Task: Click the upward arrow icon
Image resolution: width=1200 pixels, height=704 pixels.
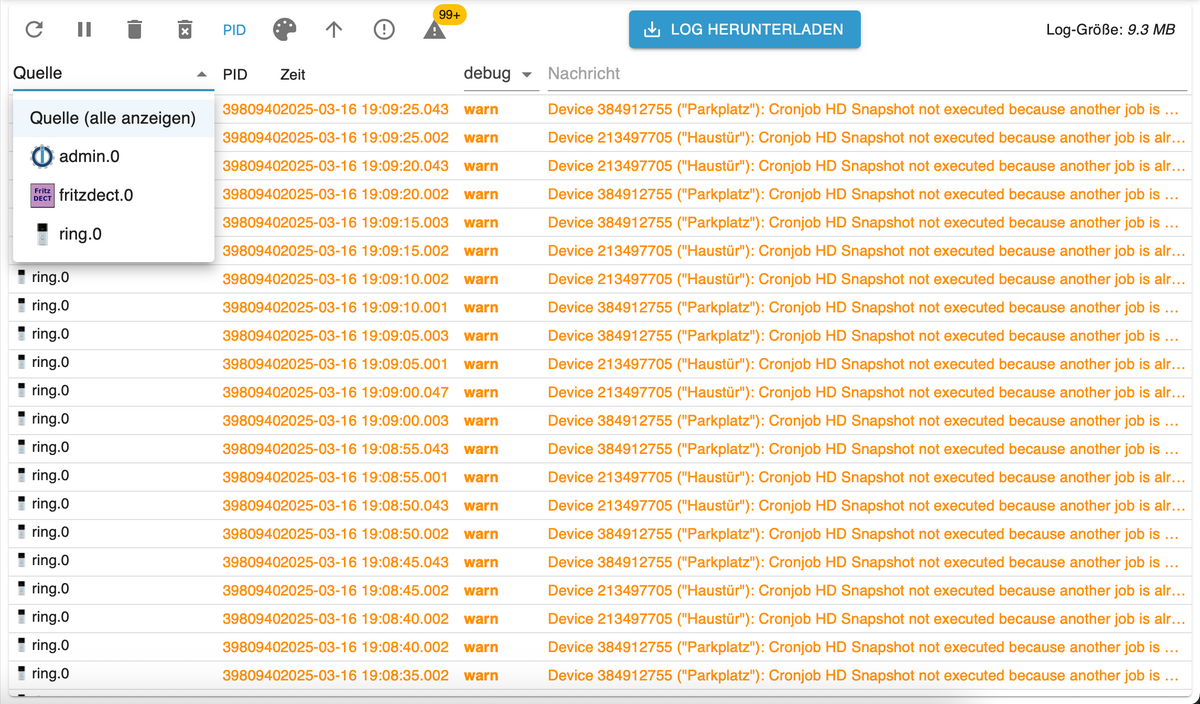Action: click(334, 30)
